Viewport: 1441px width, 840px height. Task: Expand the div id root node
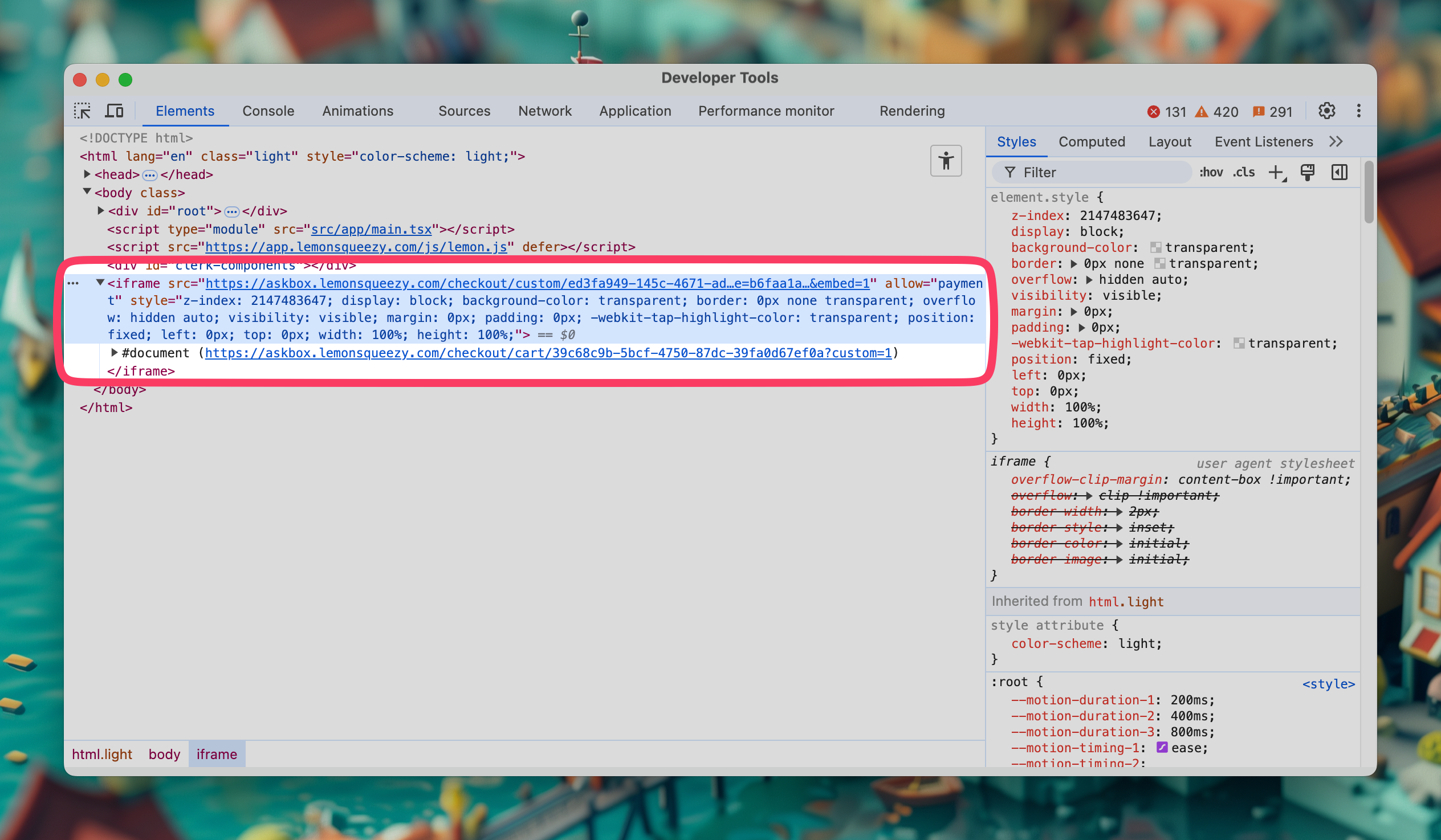pyautogui.click(x=101, y=210)
